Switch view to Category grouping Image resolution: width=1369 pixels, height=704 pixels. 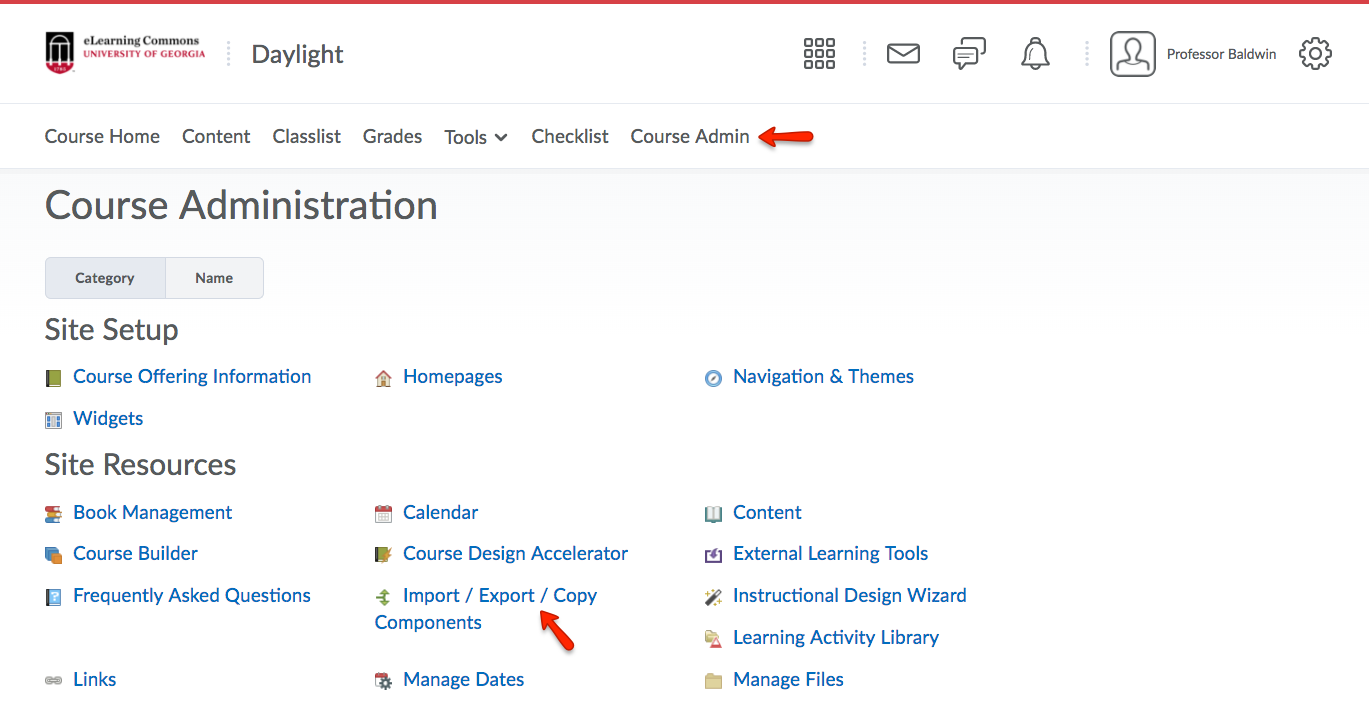coord(105,278)
